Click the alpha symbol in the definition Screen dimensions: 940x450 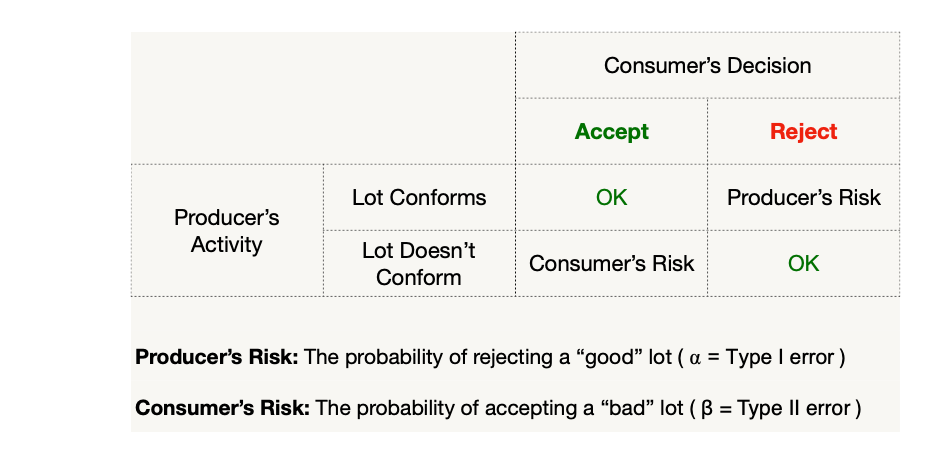(696, 357)
